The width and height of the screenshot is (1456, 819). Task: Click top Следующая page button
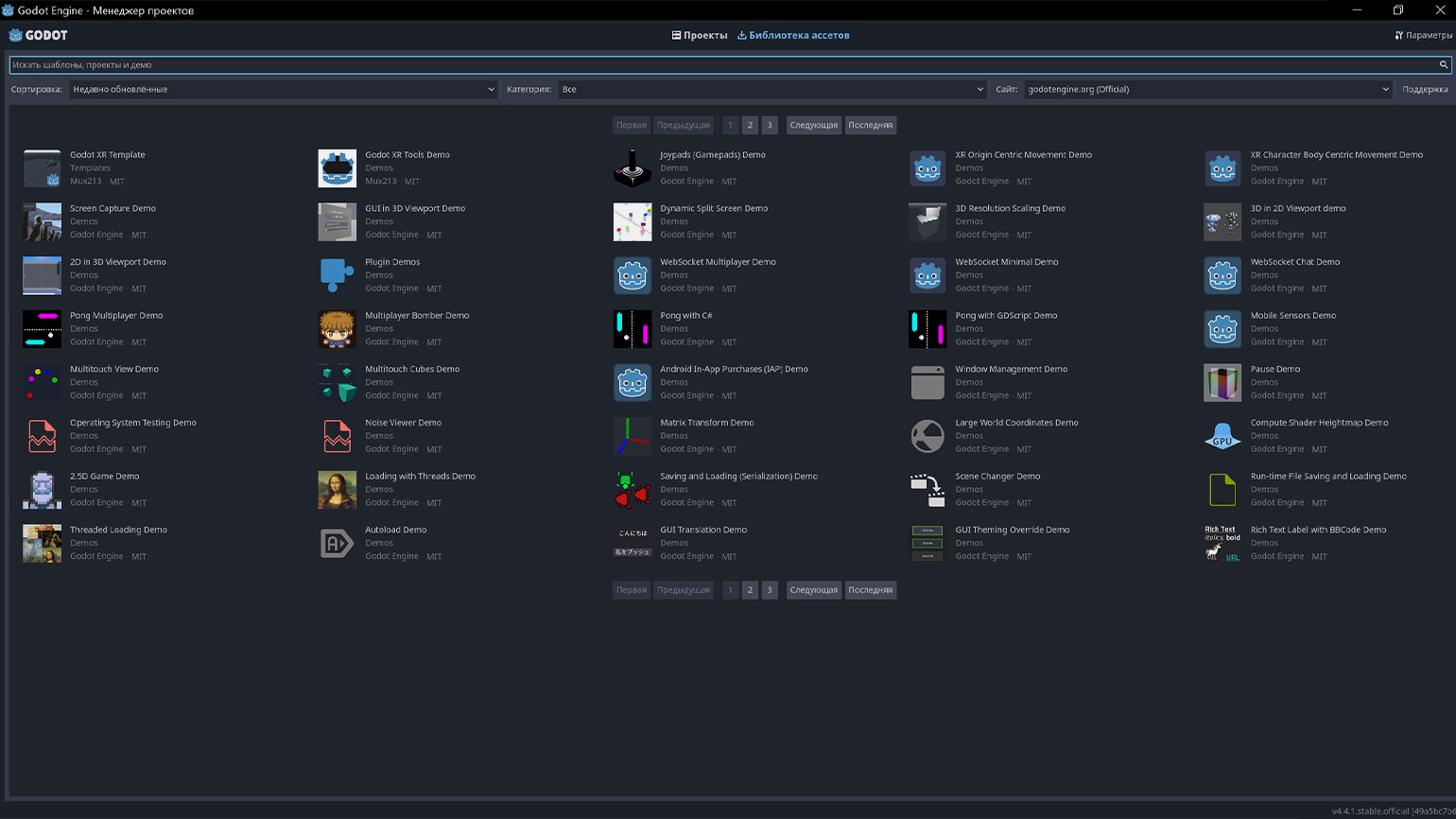click(814, 125)
